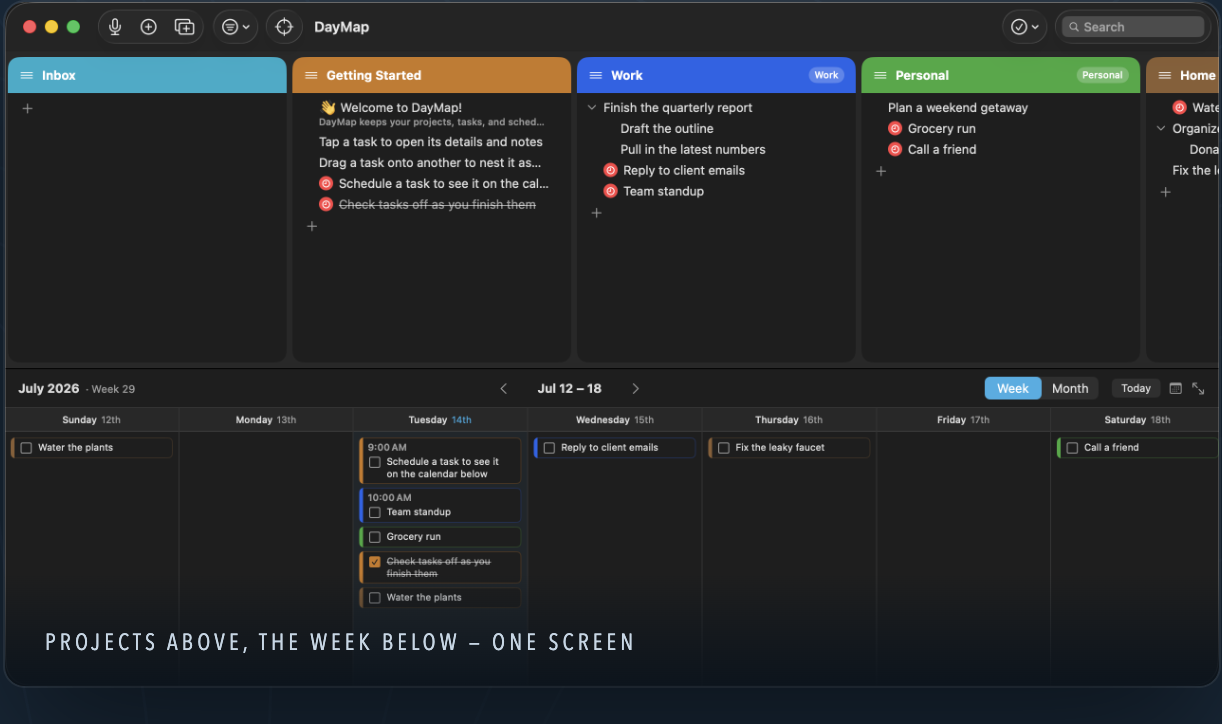
Task: Click the schedule icon beside Schedule a task
Action: (x=326, y=183)
